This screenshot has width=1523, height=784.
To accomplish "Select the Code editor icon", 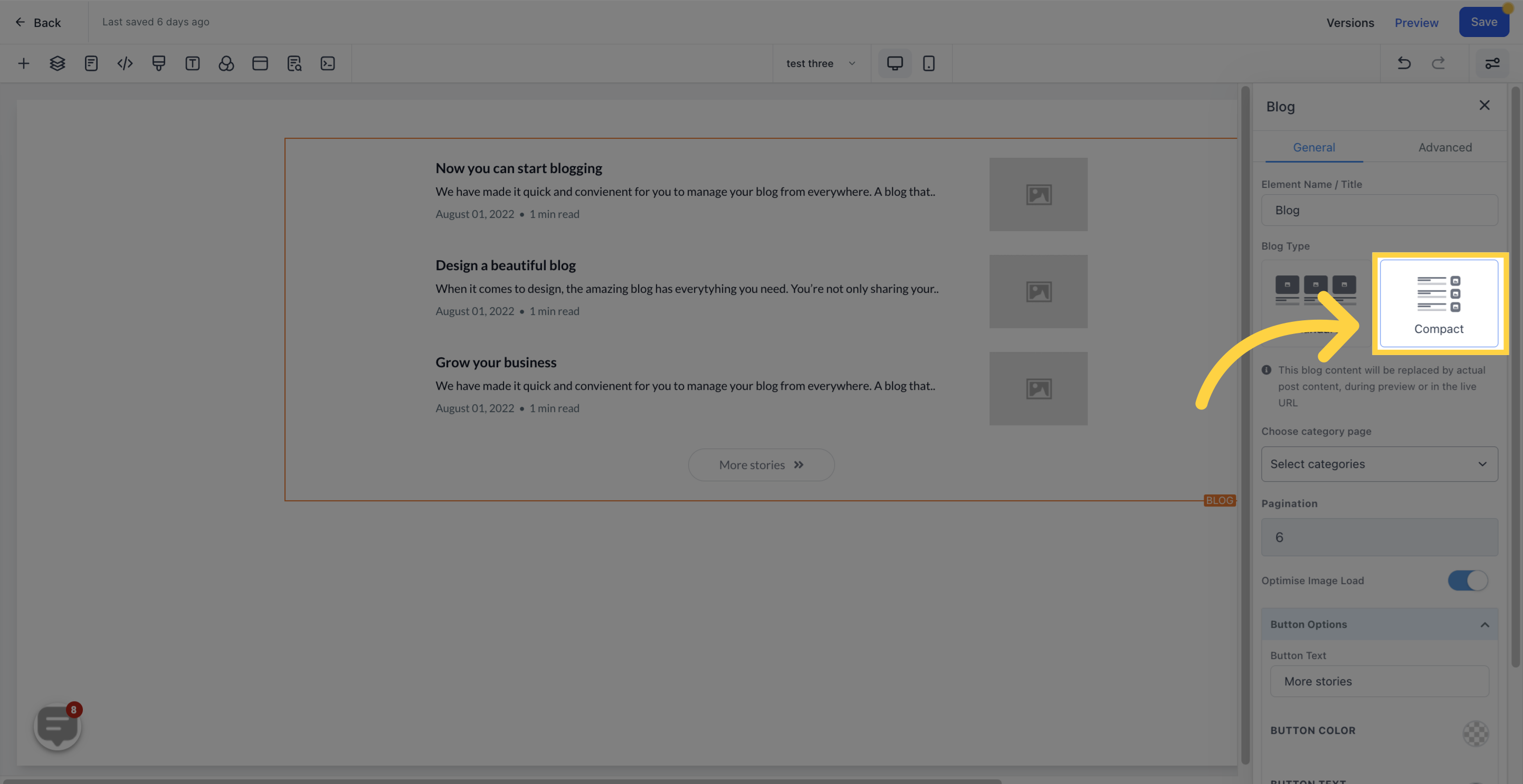I will pos(124,63).
